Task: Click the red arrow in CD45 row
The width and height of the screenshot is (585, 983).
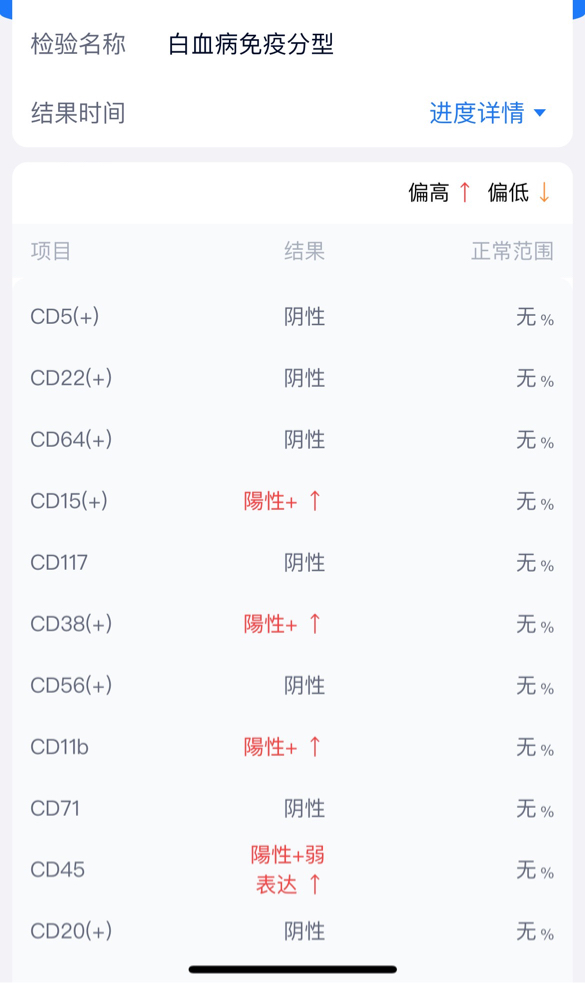Action: pos(315,885)
